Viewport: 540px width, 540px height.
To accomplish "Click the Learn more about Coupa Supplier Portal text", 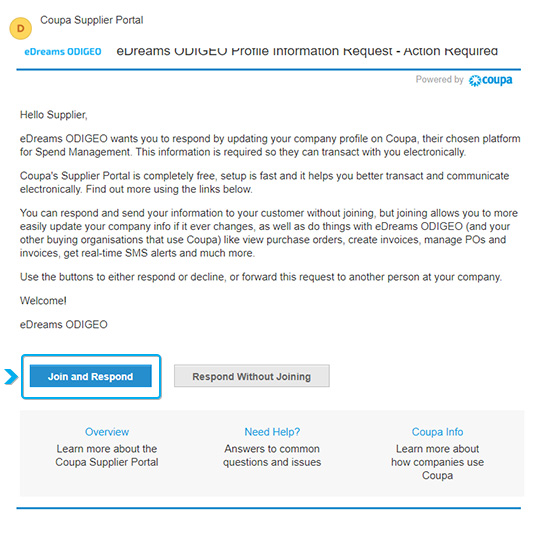I will click(107, 455).
